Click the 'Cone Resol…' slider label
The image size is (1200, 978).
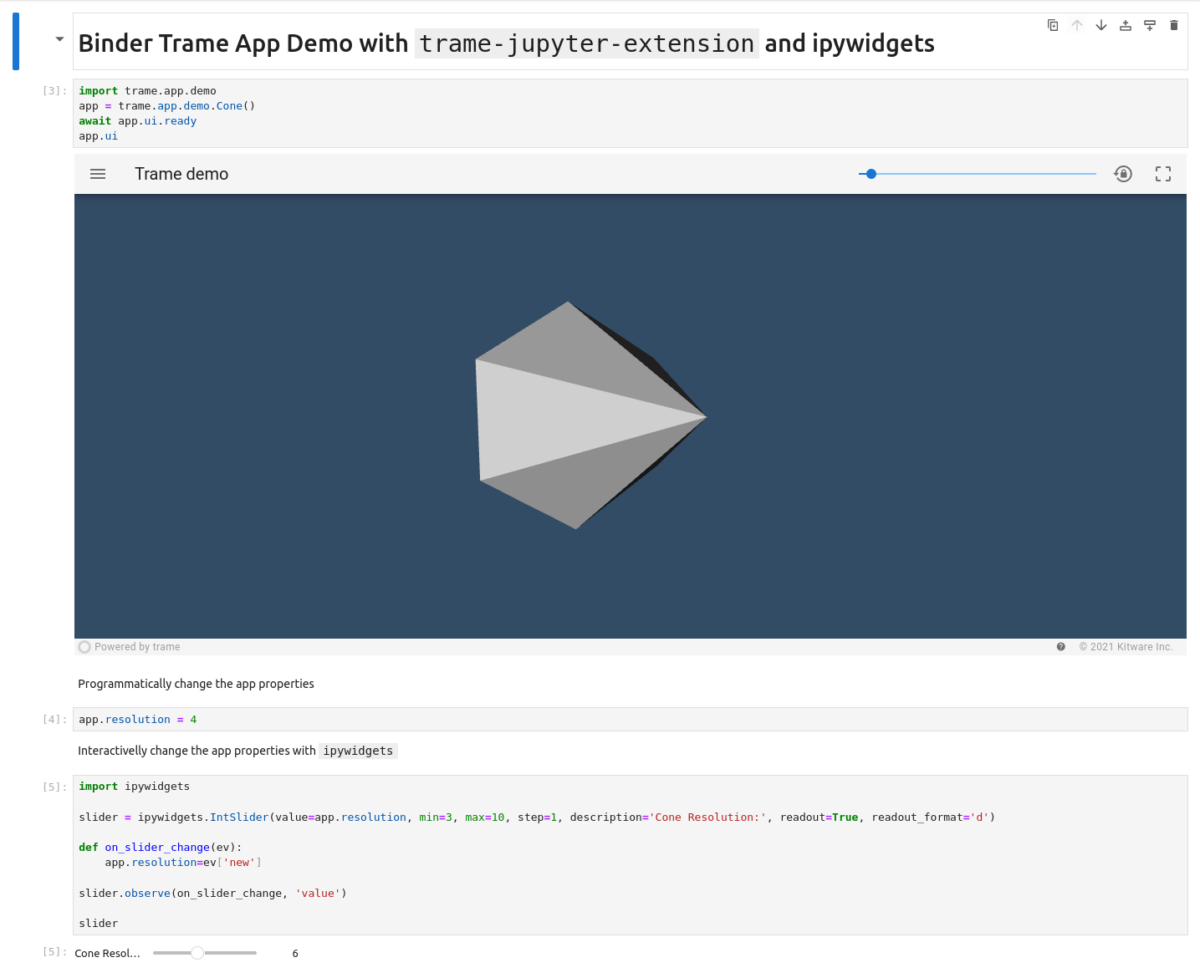108,954
